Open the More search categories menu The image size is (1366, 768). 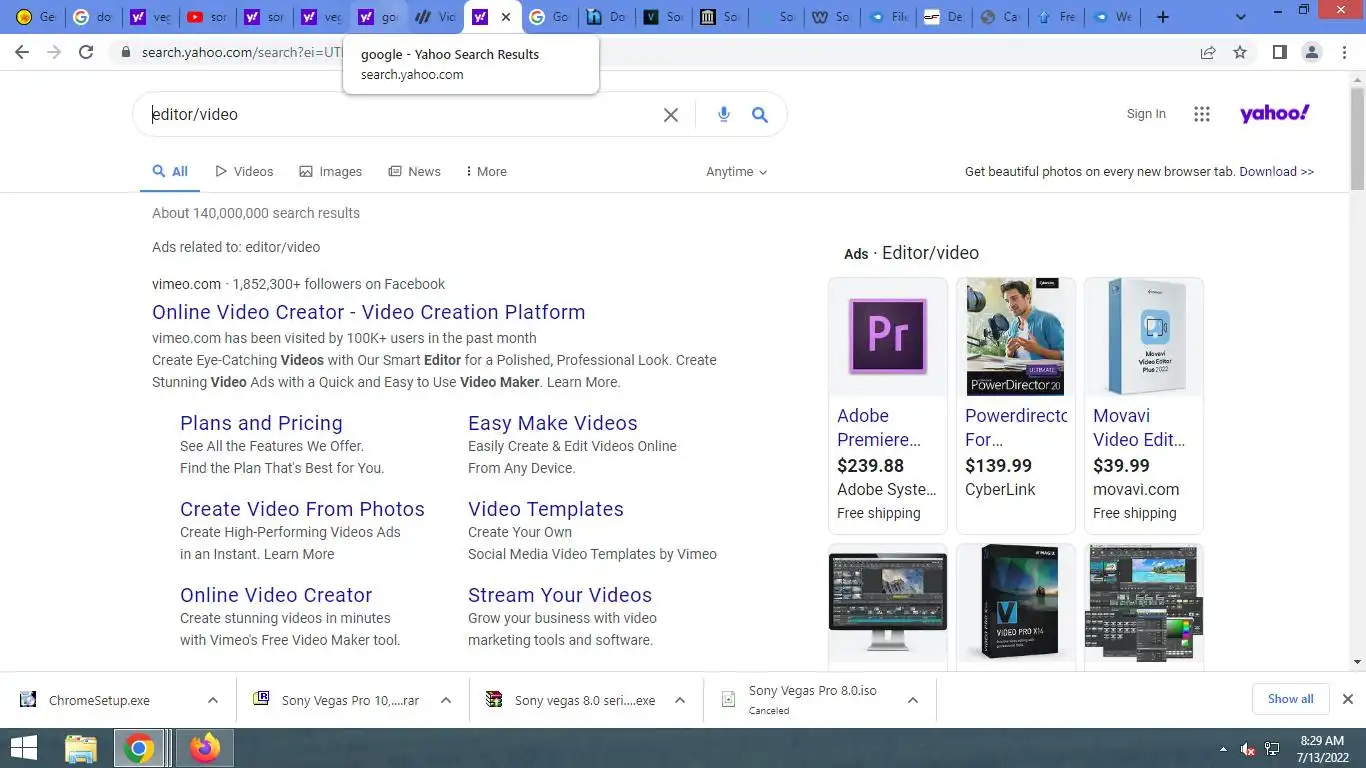point(486,172)
